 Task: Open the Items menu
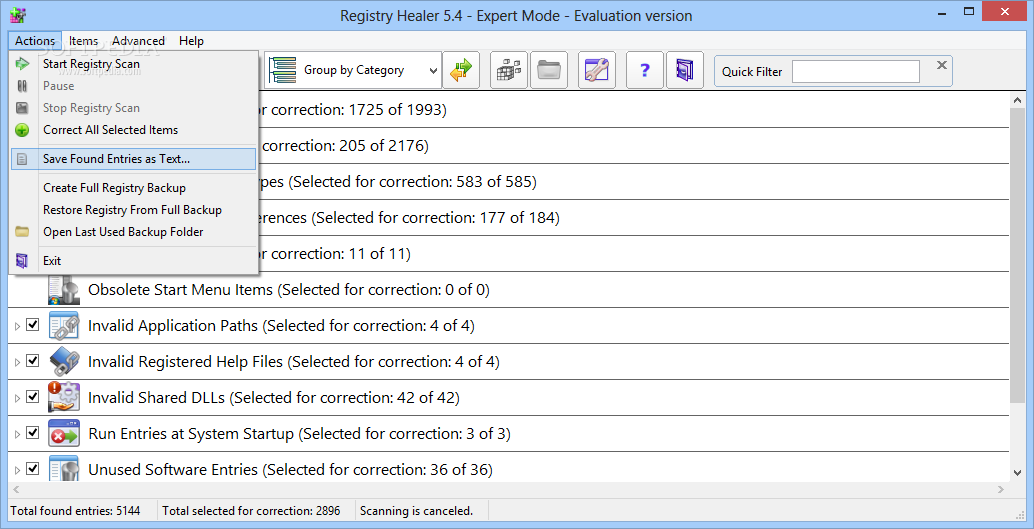pos(84,41)
